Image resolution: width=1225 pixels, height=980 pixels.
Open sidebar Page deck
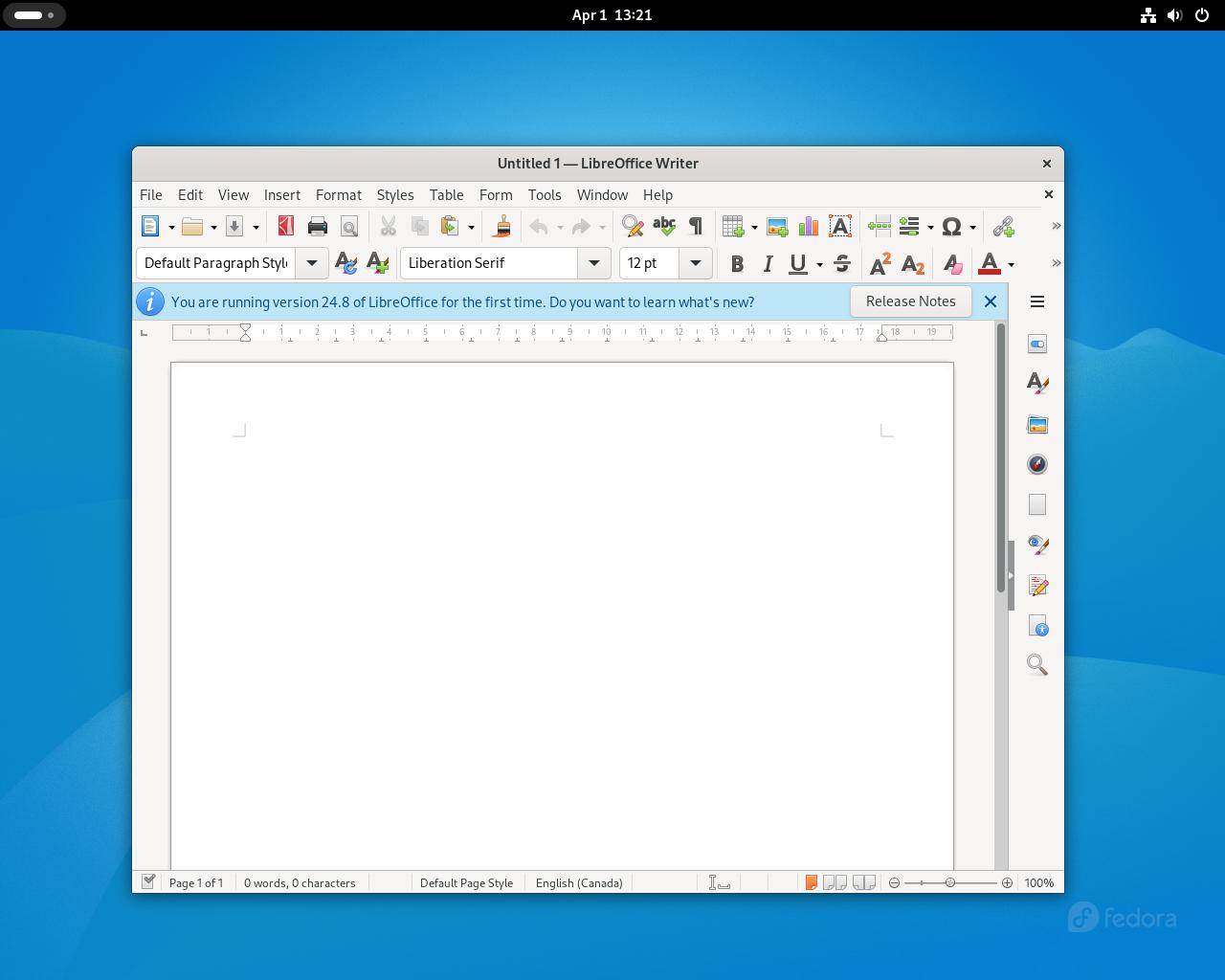tap(1037, 504)
